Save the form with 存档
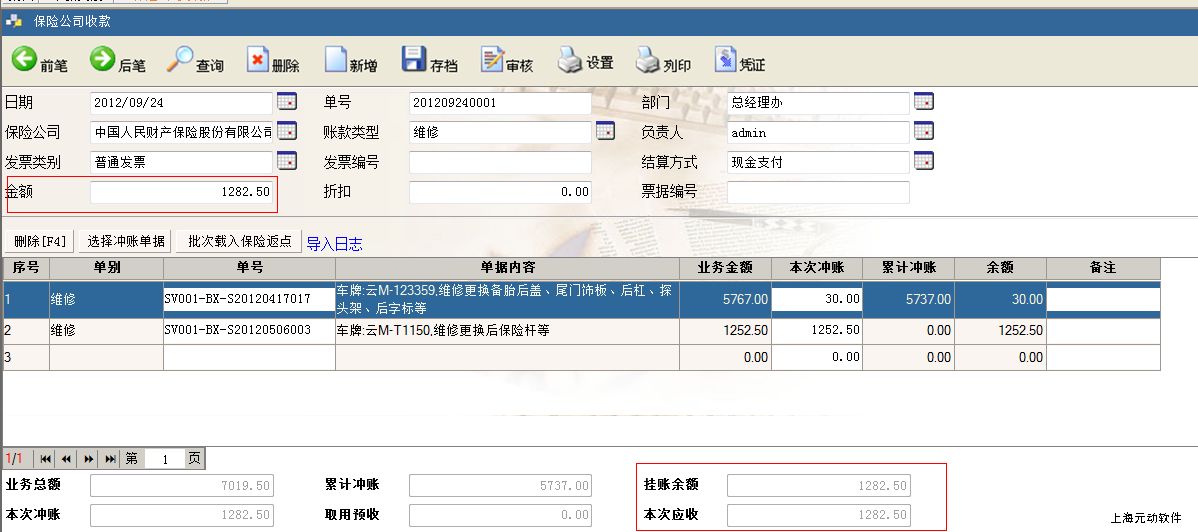1198x532 pixels. coord(414,61)
